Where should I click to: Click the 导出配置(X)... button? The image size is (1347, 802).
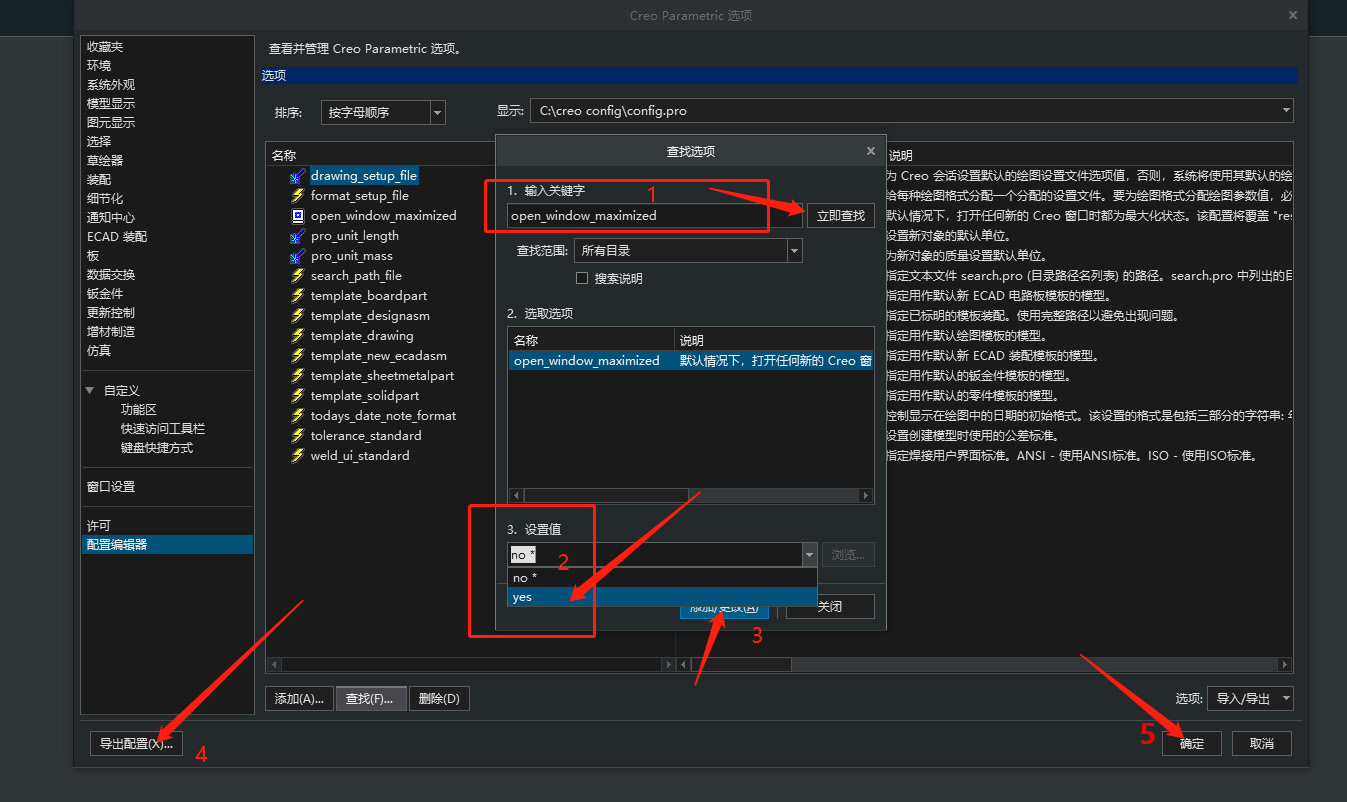click(136, 744)
